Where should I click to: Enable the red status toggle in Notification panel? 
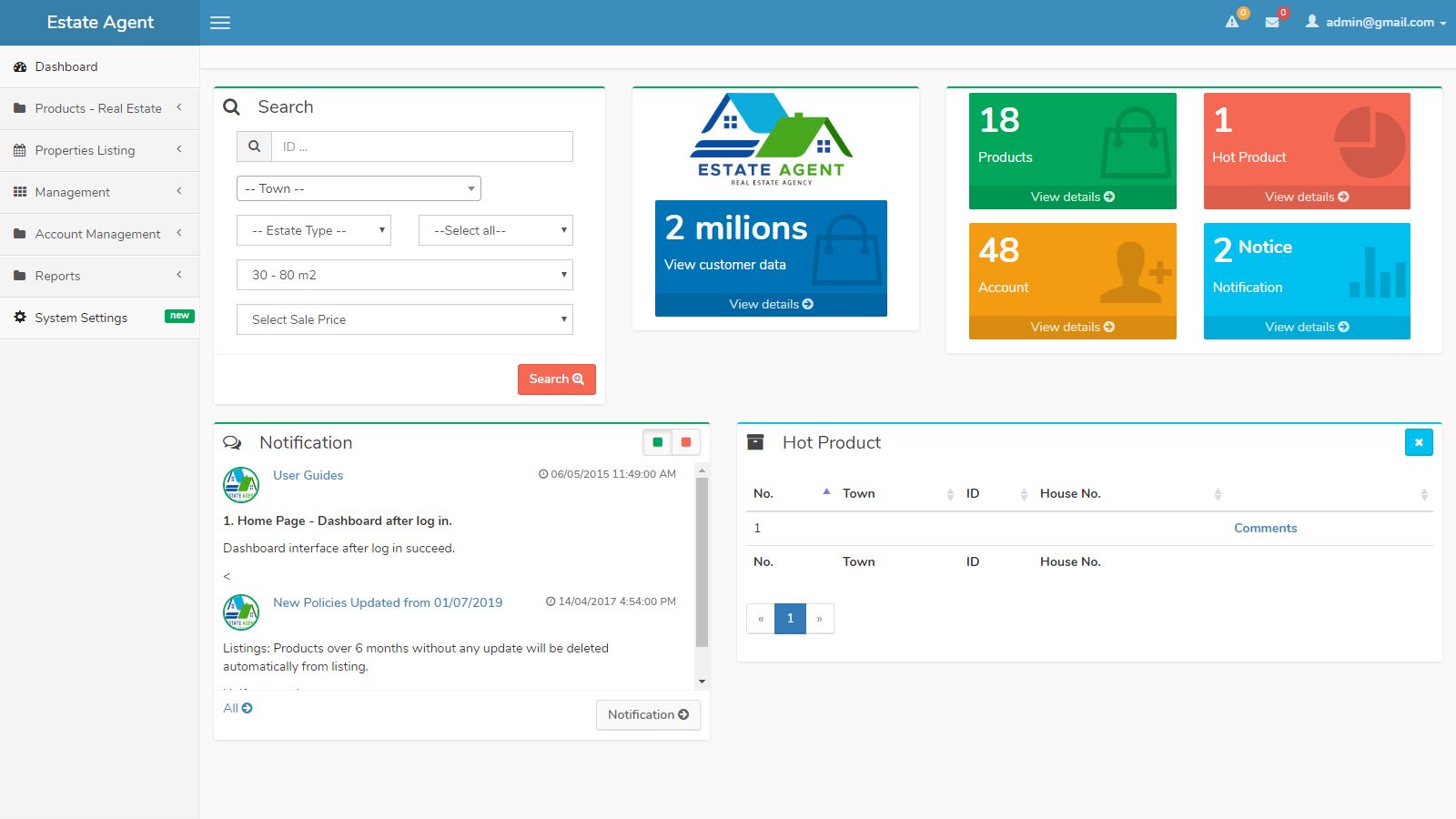pos(684,441)
